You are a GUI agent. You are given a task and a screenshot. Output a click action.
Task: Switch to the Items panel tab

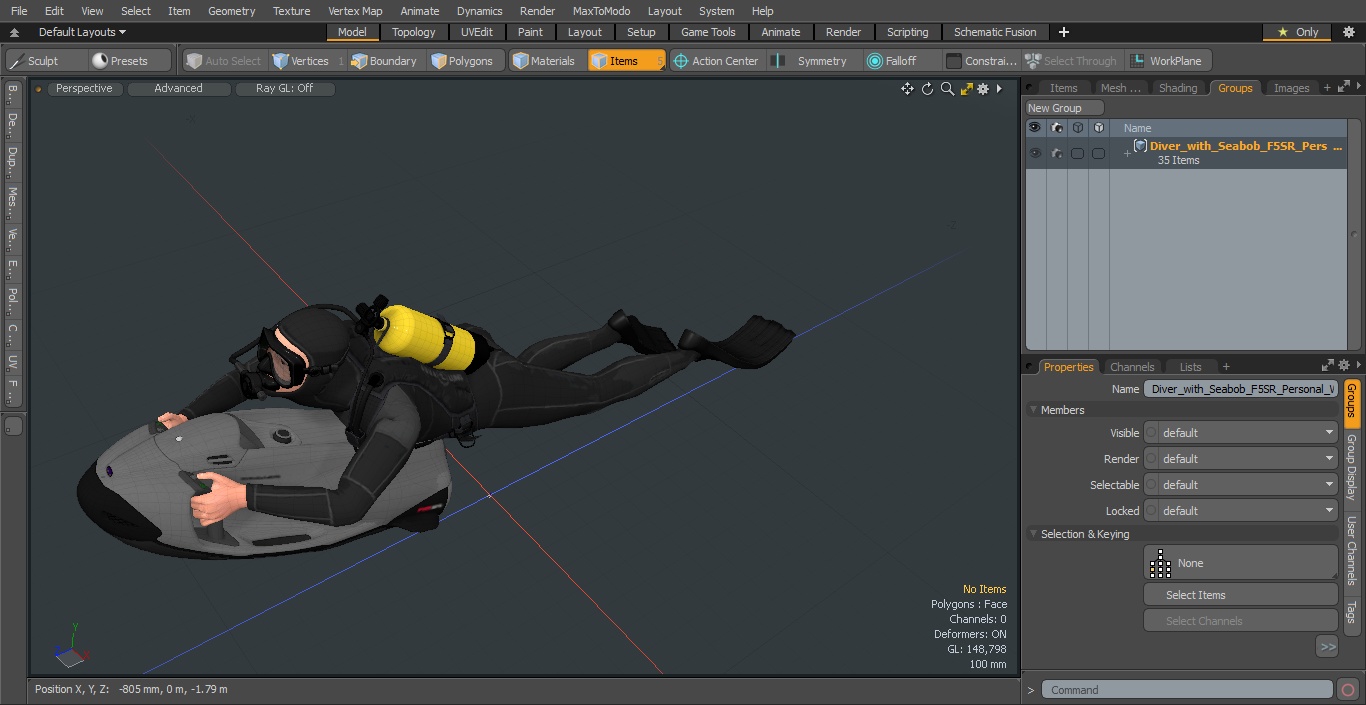pyautogui.click(x=1063, y=88)
